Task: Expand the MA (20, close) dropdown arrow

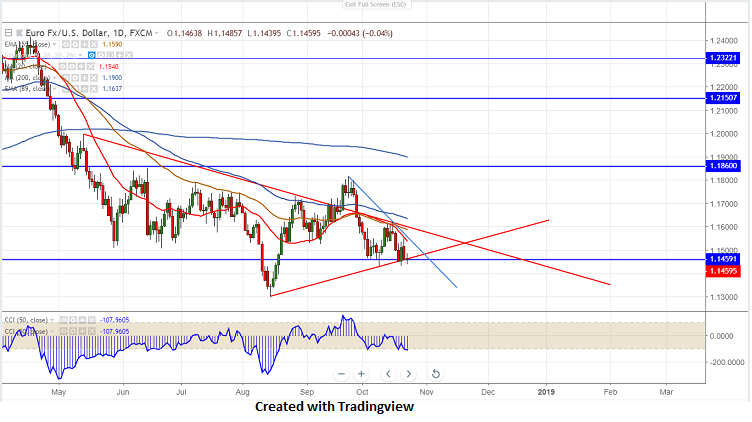Action: click(52, 67)
